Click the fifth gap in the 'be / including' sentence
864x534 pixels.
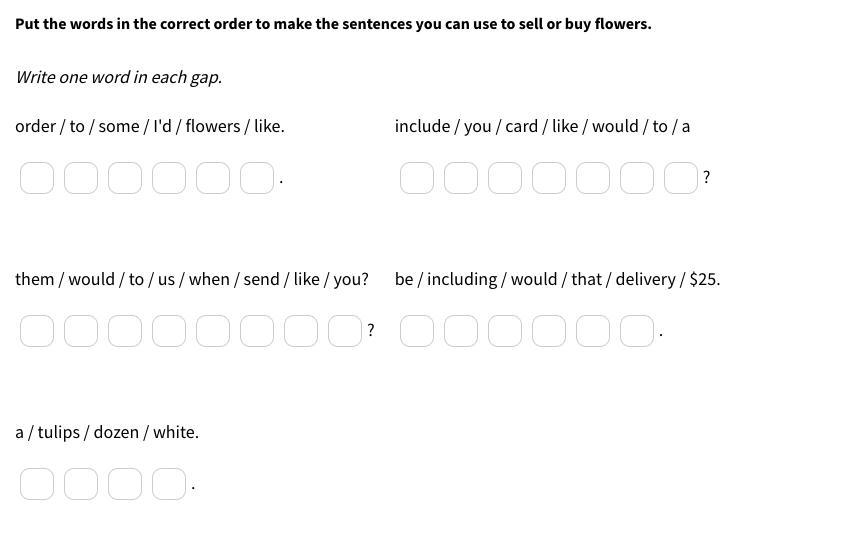[593, 331]
